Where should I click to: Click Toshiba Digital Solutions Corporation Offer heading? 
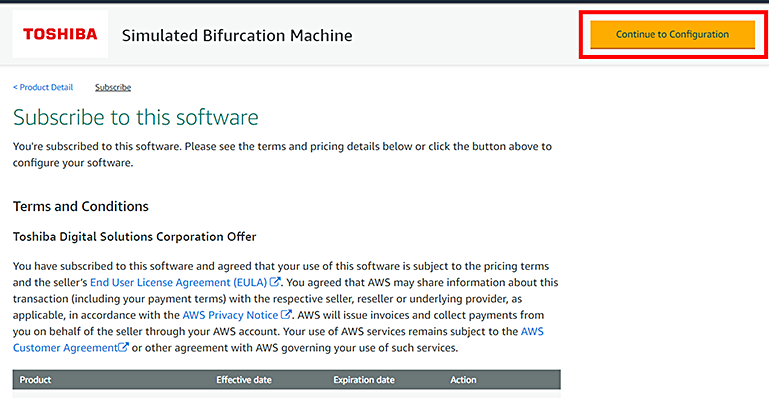point(135,237)
